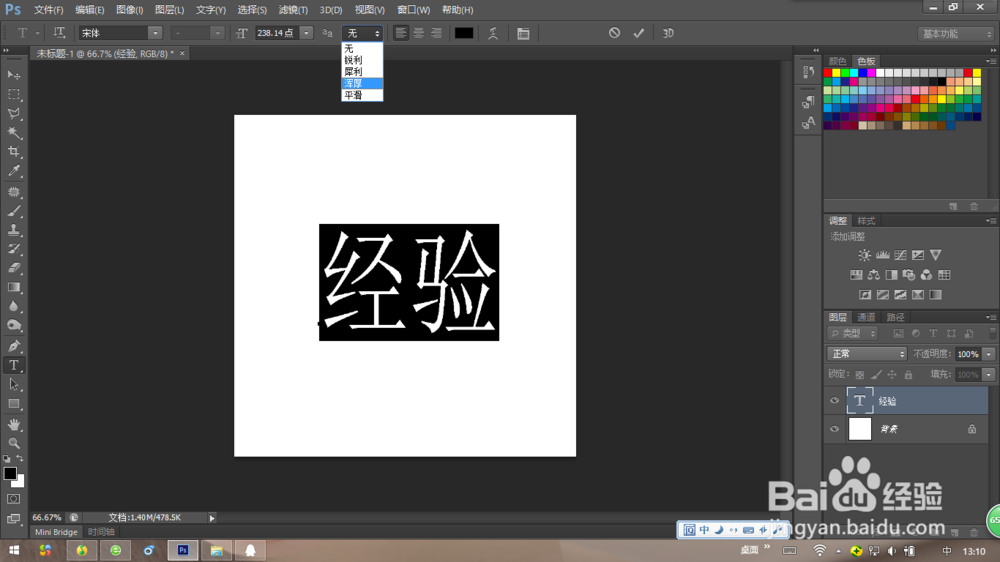Image resolution: width=1000 pixels, height=562 pixels.
Task: Open the workspace switcher 基本功能
Action: pyautogui.click(x=956, y=34)
